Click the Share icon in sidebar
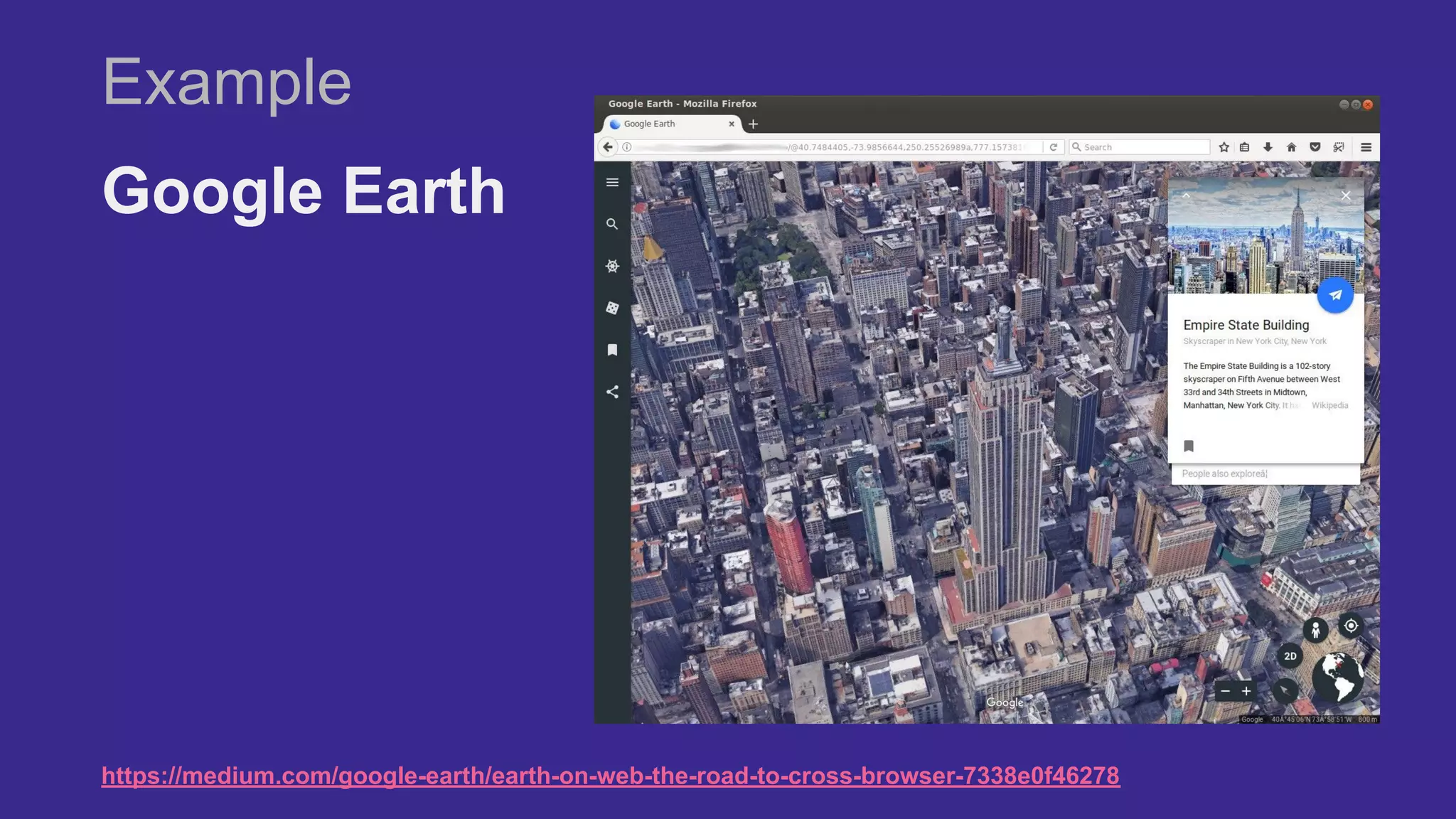 tap(612, 392)
